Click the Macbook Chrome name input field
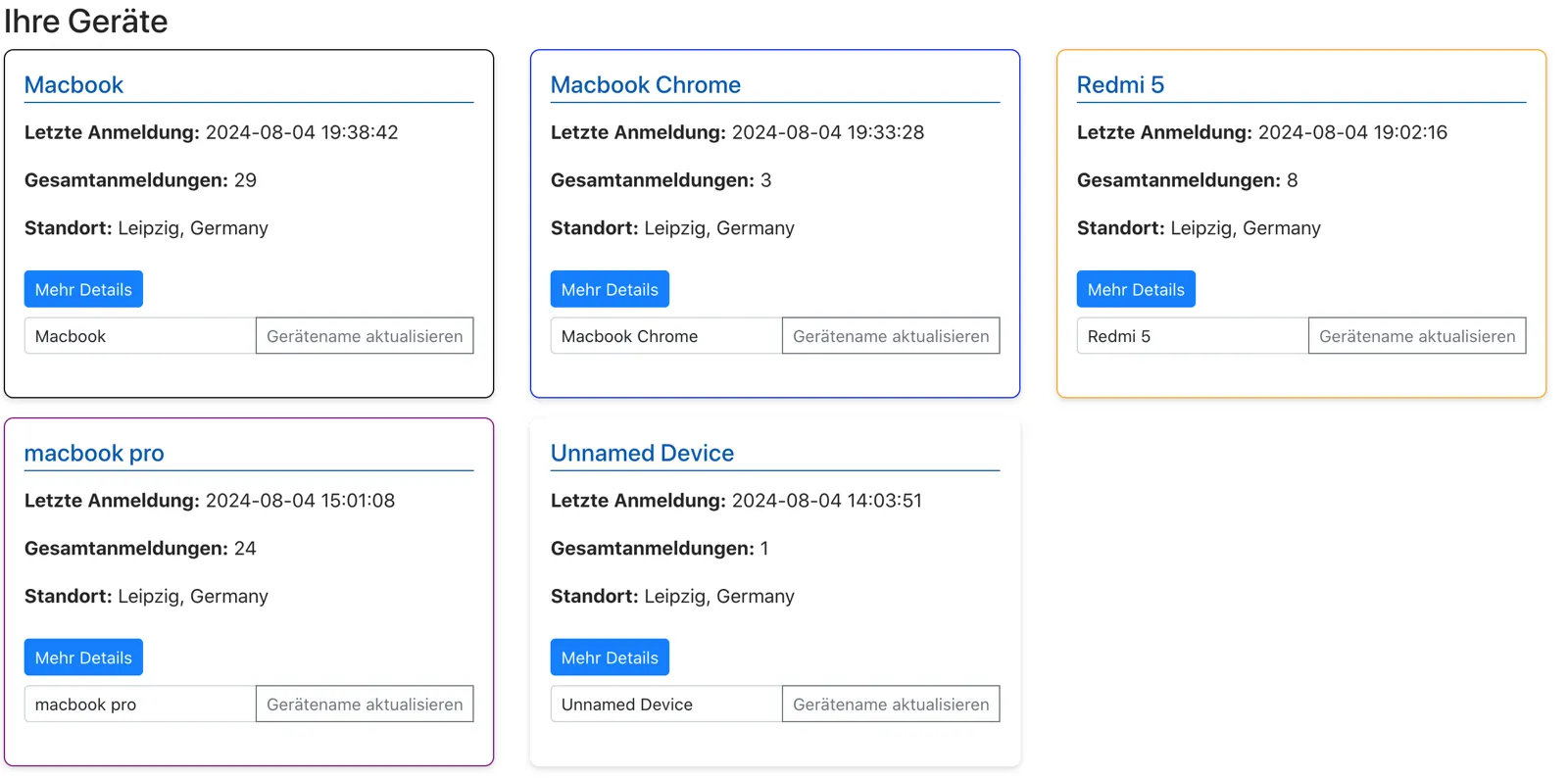 click(x=666, y=336)
